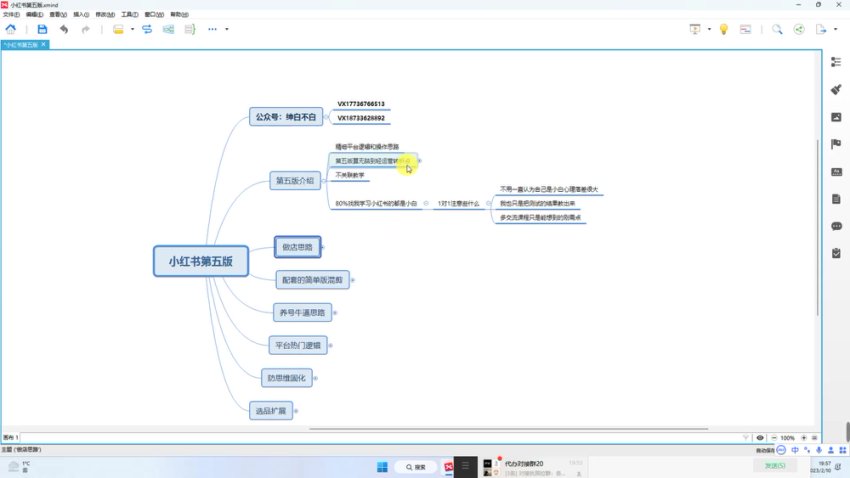Open the 修改 menu

click(105, 15)
